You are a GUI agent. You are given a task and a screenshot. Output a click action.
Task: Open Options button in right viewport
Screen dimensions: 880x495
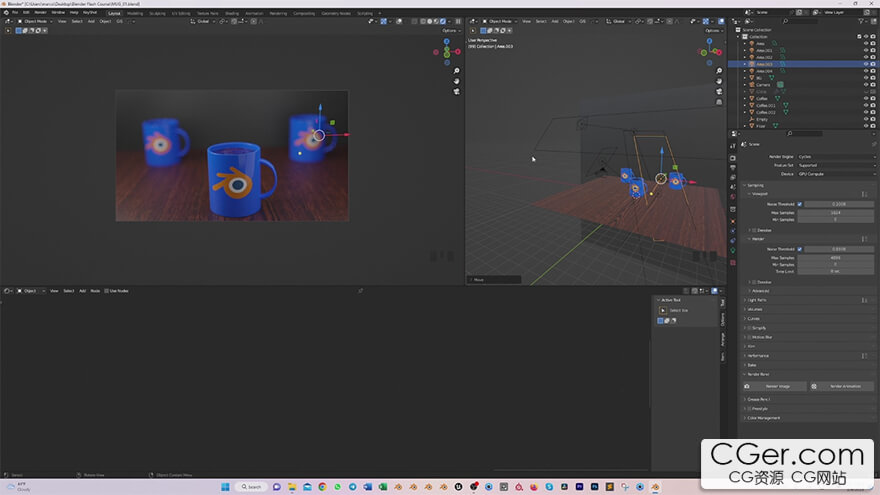click(x=713, y=30)
